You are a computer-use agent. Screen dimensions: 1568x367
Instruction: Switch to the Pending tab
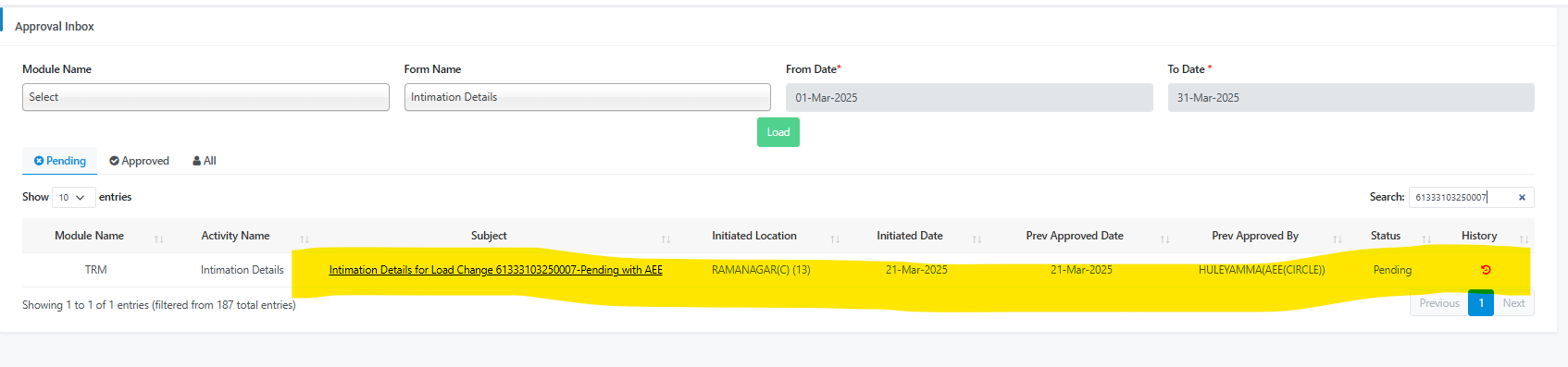click(60, 161)
